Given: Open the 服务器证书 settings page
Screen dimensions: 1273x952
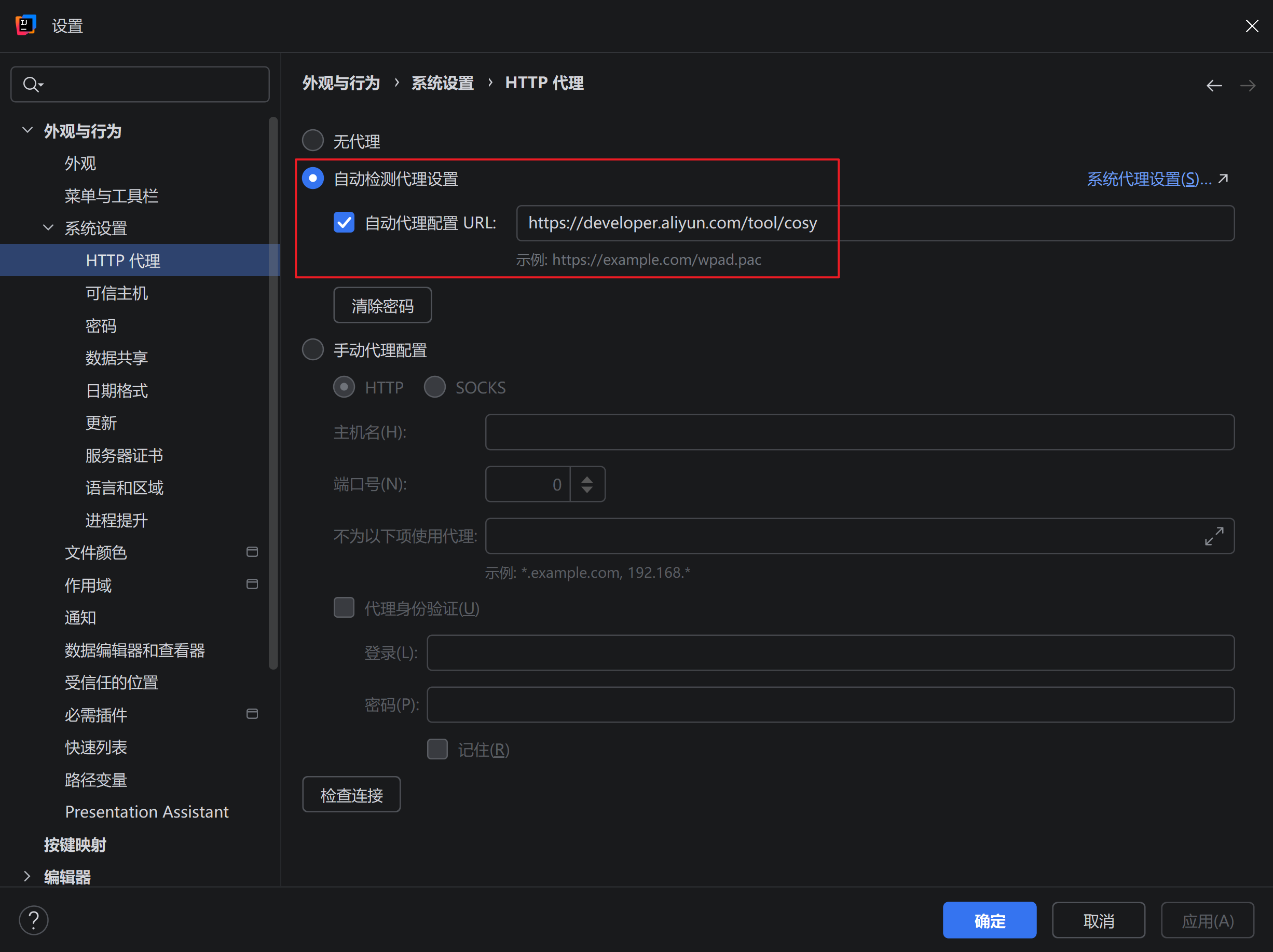Looking at the screenshot, I should point(124,455).
